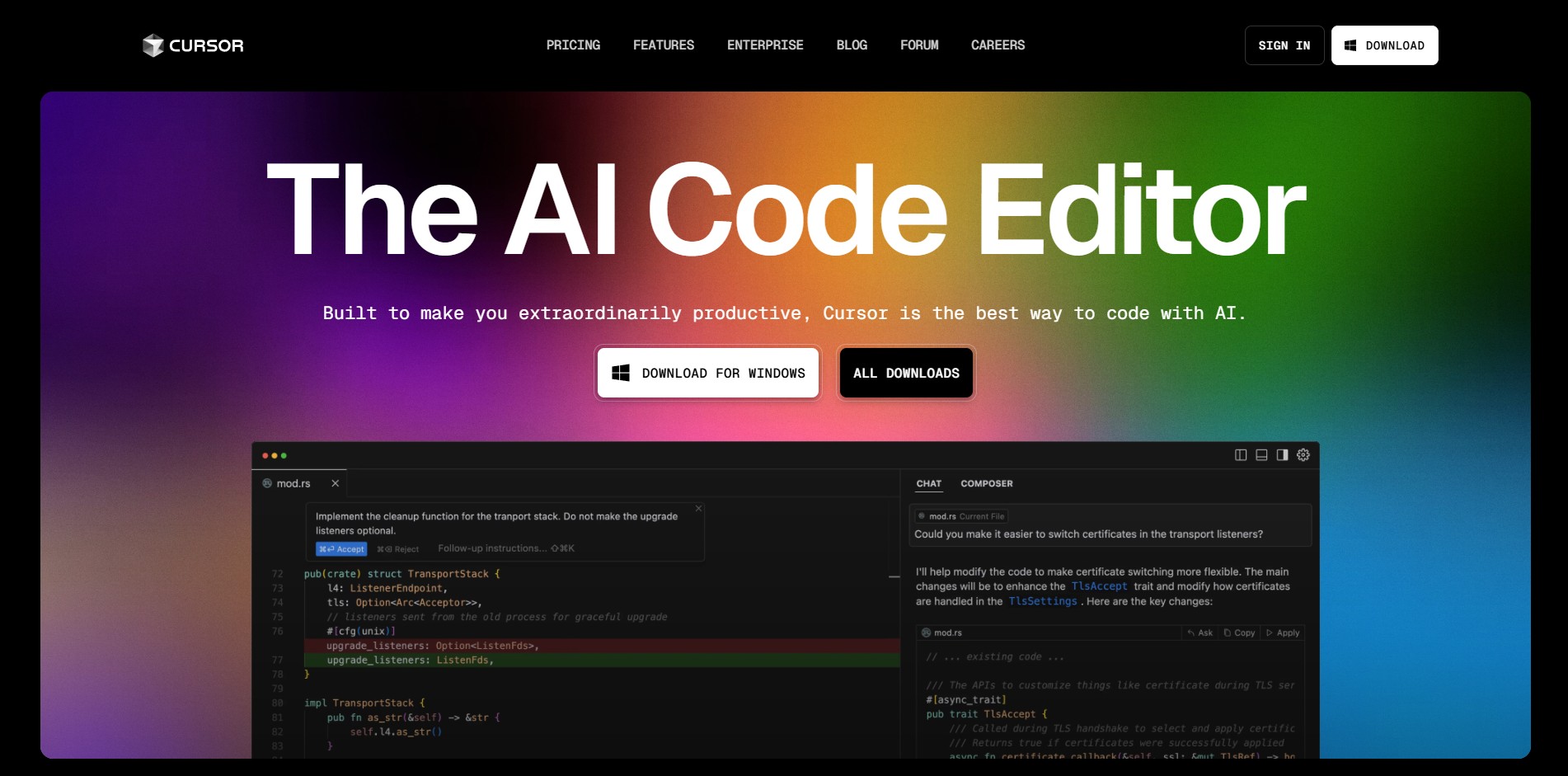Go to the Enterprise page

[x=765, y=45]
